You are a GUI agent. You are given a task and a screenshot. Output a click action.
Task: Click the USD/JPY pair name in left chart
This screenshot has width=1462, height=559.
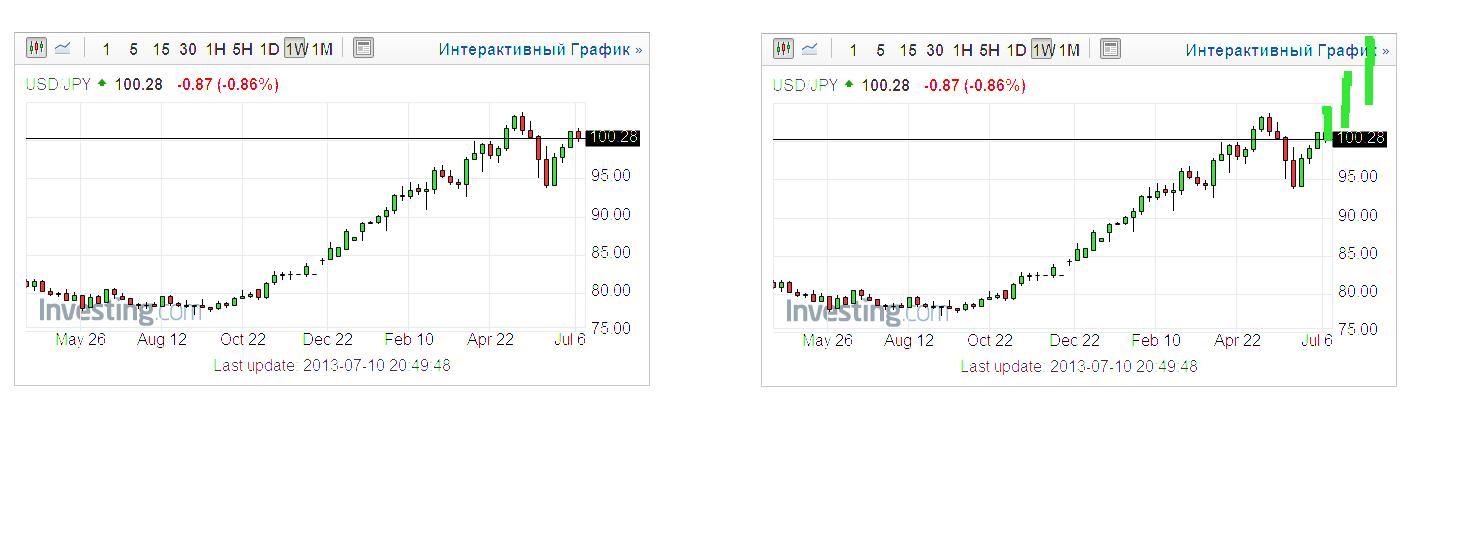[58, 84]
